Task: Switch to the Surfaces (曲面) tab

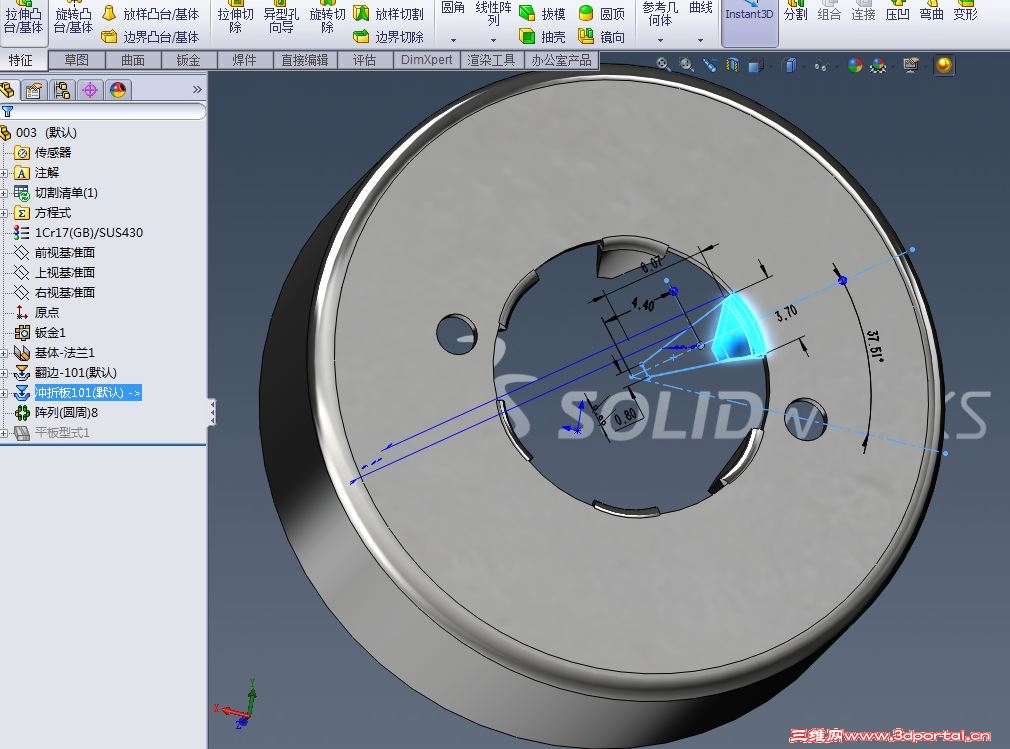Action: [133, 60]
